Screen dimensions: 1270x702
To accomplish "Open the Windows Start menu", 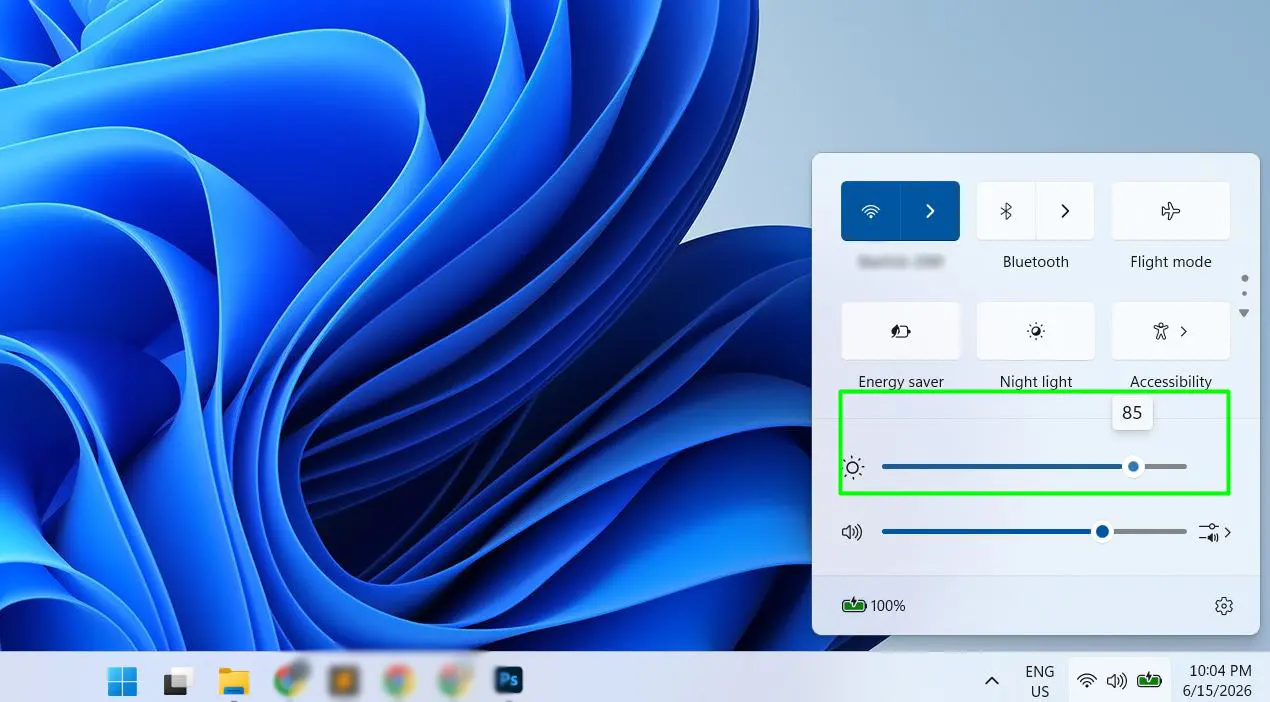I will click(x=123, y=682).
